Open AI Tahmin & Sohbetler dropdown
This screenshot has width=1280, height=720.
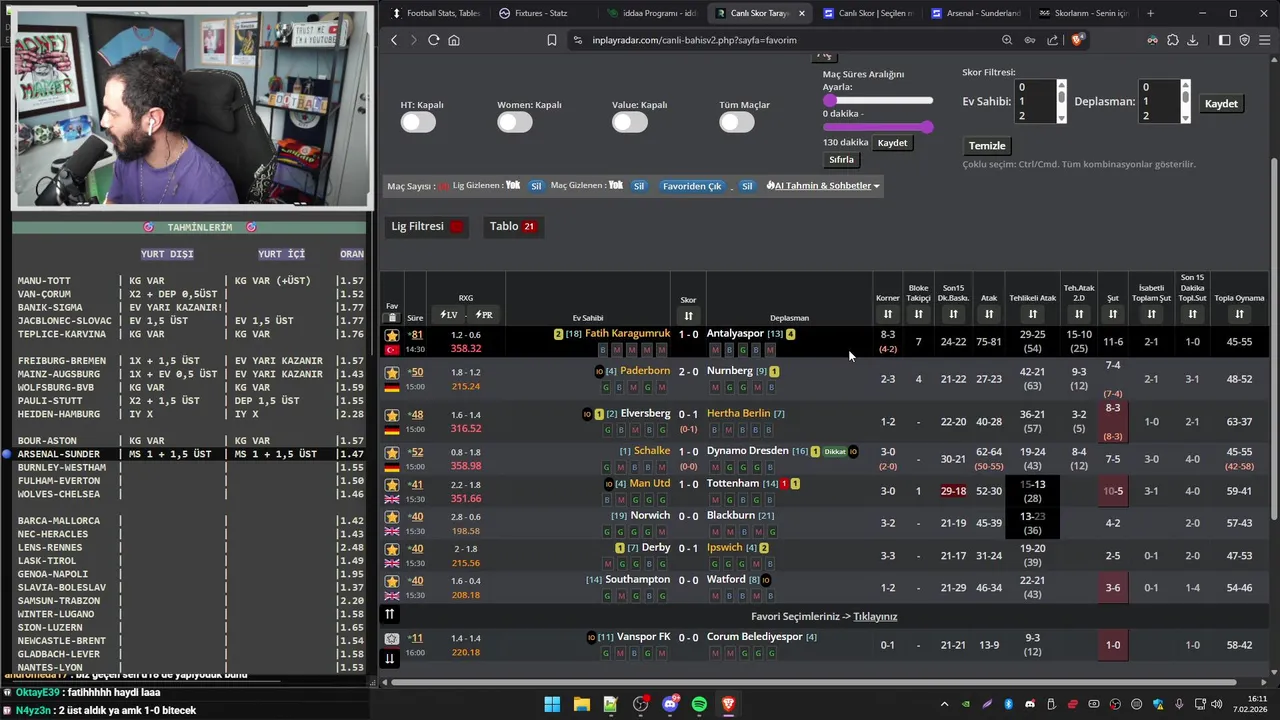tap(823, 186)
